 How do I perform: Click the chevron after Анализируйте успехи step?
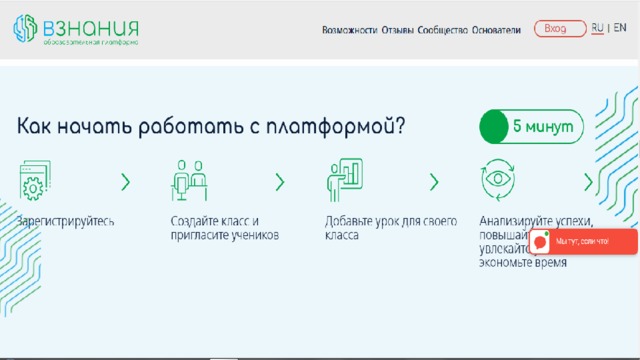point(588,182)
